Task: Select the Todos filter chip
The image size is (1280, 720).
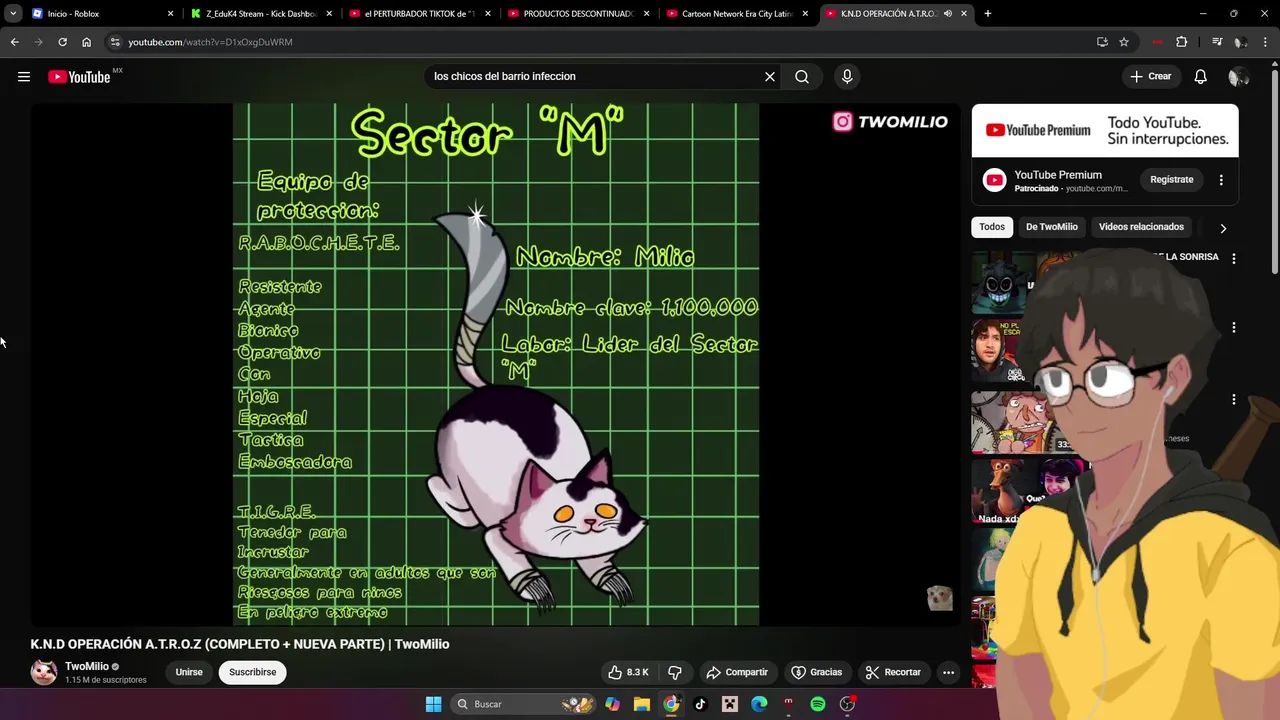Action: click(x=992, y=227)
